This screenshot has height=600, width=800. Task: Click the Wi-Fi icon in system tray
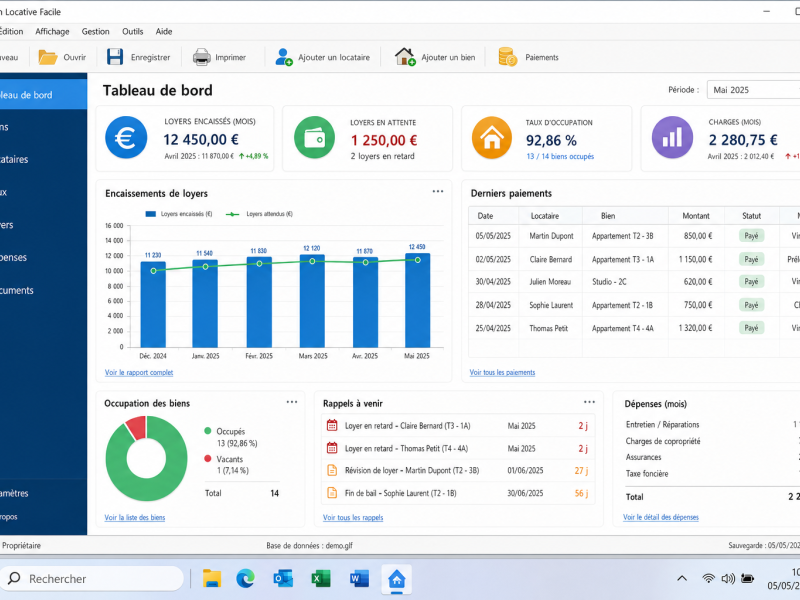(708, 578)
